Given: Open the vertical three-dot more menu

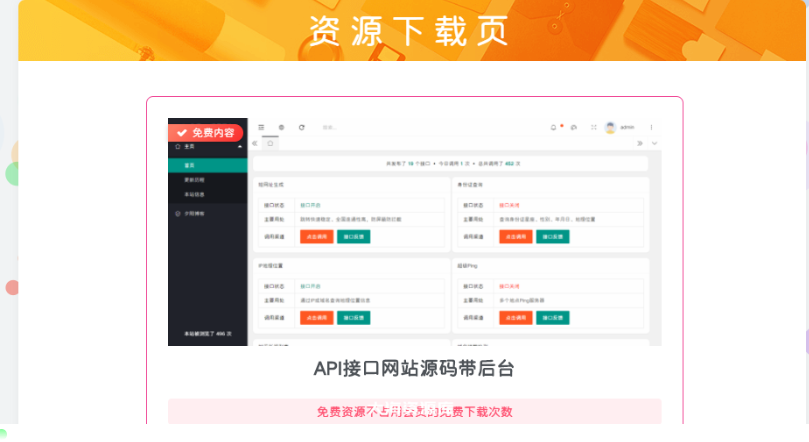Looking at the screenshot, I should pyautogui.click(x=652, y=127).
